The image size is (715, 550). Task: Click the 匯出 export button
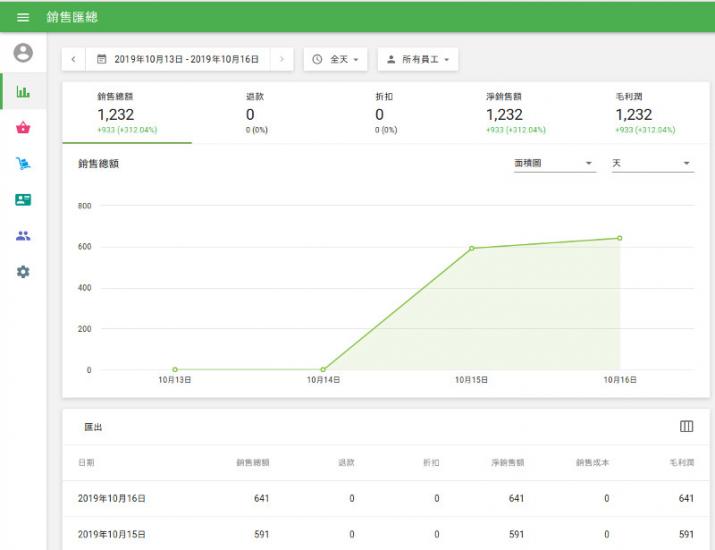tap(93, 427)
